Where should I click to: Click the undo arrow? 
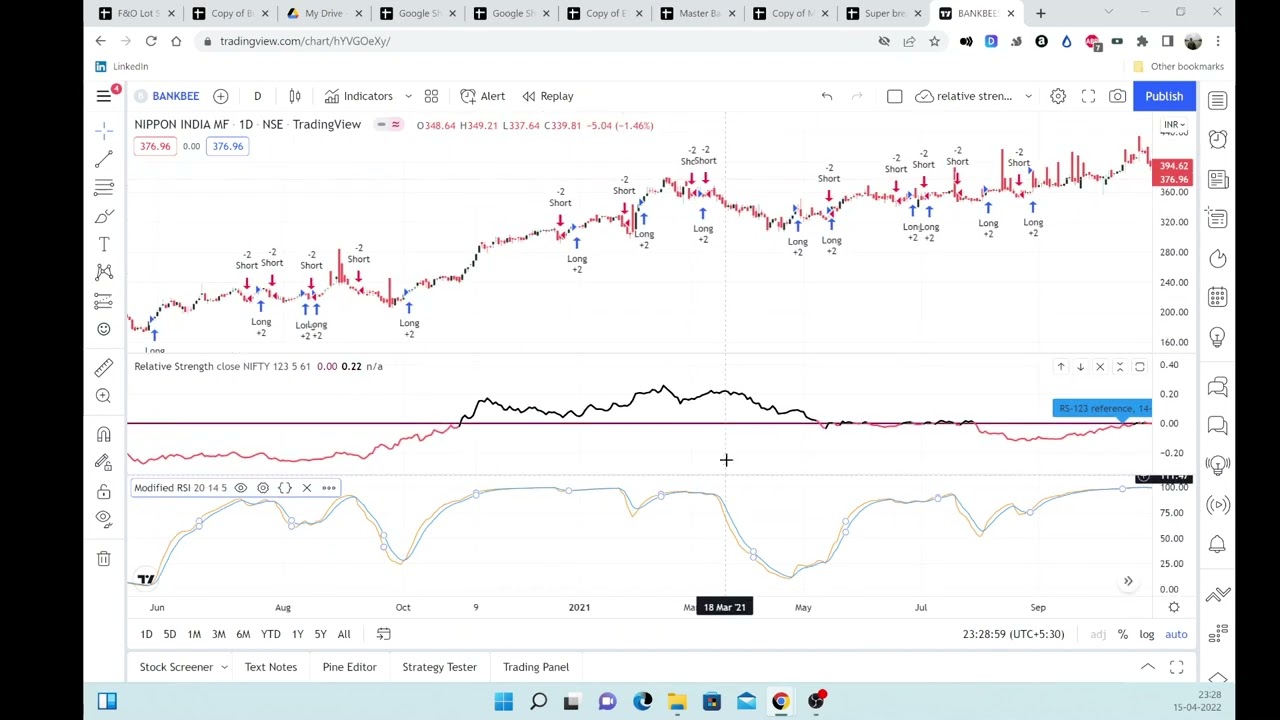point(827,96)
